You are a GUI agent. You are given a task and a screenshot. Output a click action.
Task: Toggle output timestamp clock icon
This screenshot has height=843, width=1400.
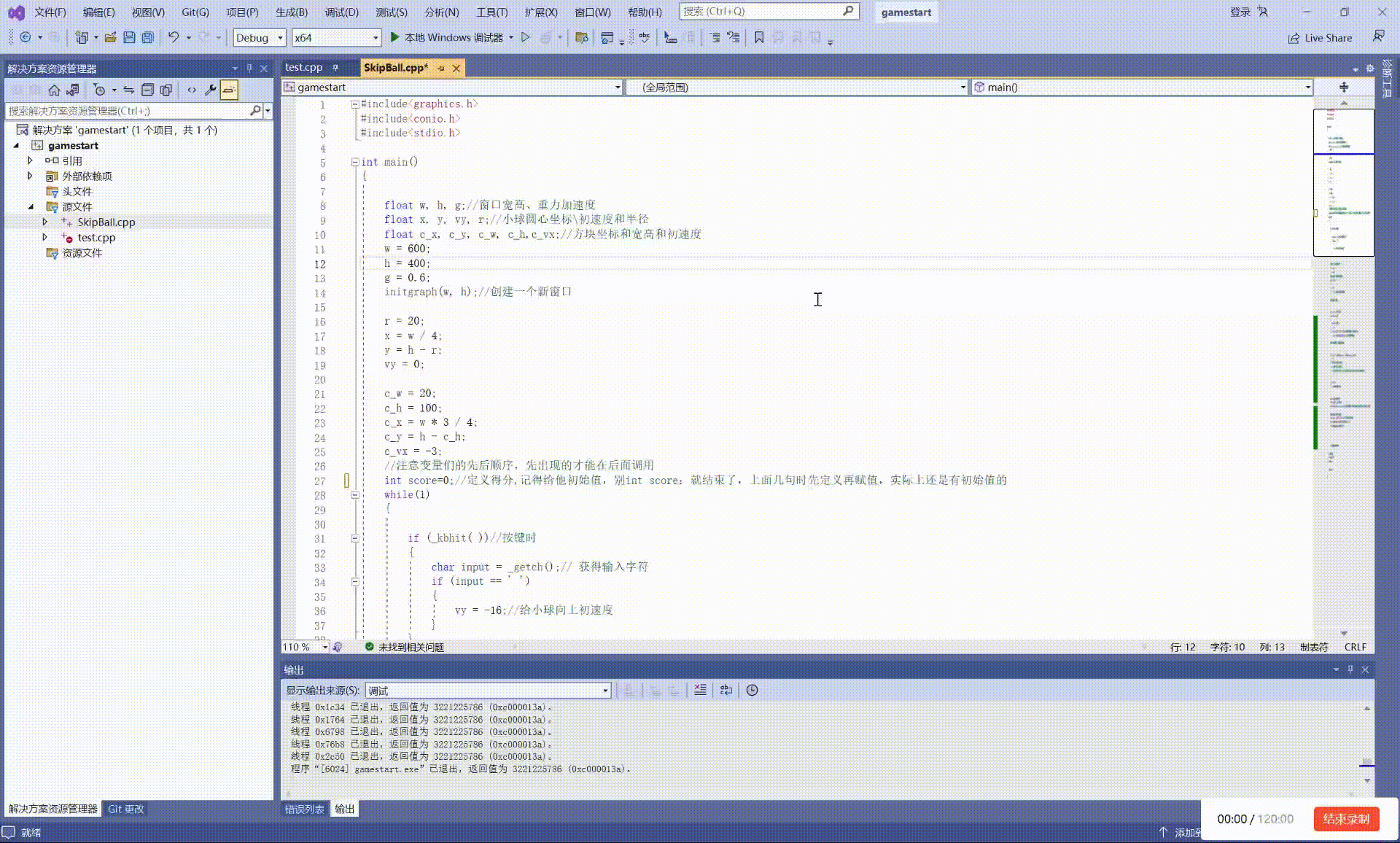(x=752, y=690)
